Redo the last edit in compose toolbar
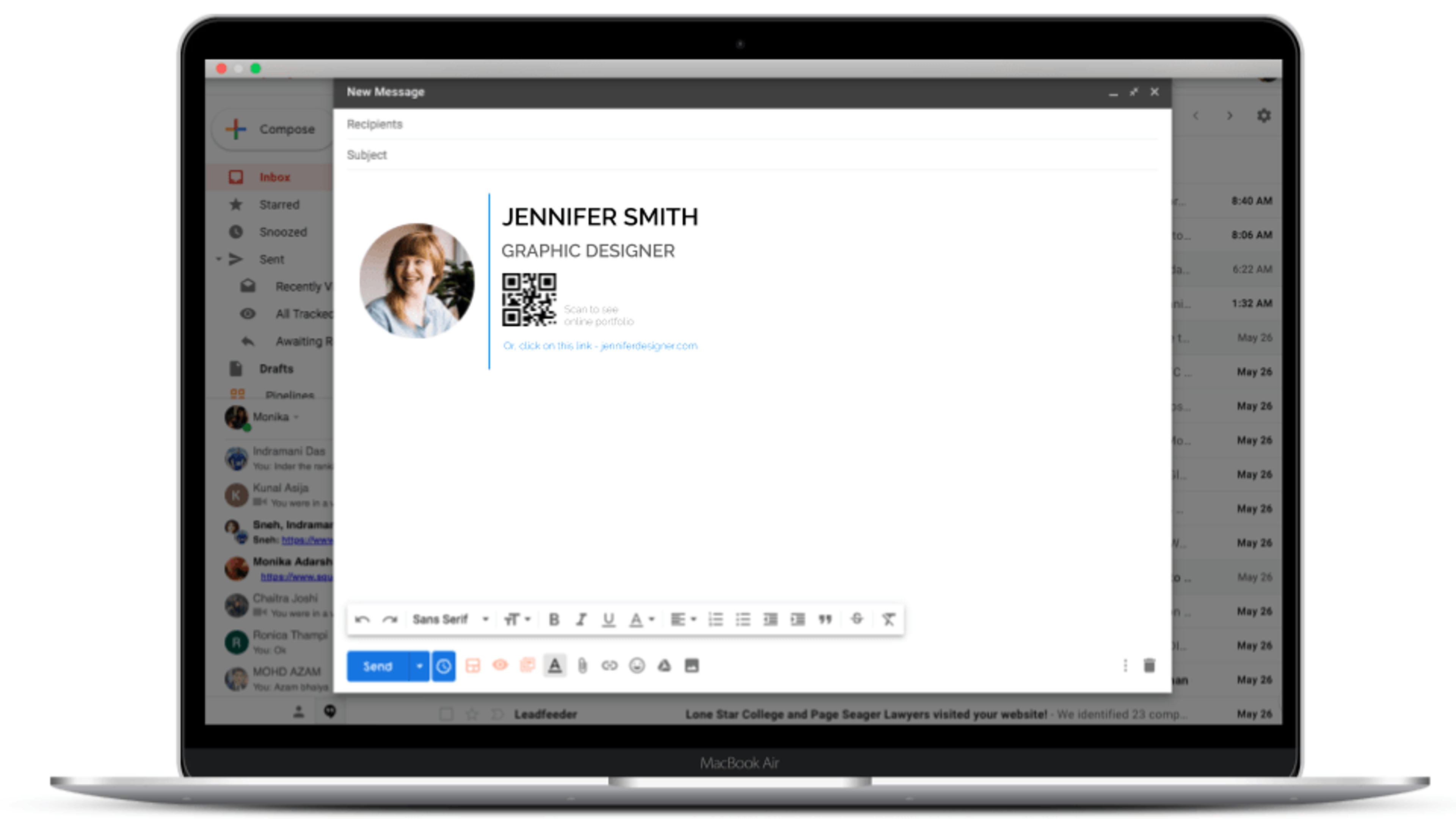Image resolution: width=1456 pixels, height=819 pixels. (x=389, y=620)
